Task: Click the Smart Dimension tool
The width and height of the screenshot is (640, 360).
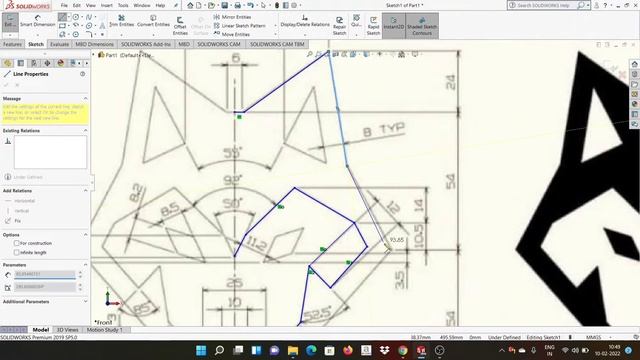Action: coord(38,21)
